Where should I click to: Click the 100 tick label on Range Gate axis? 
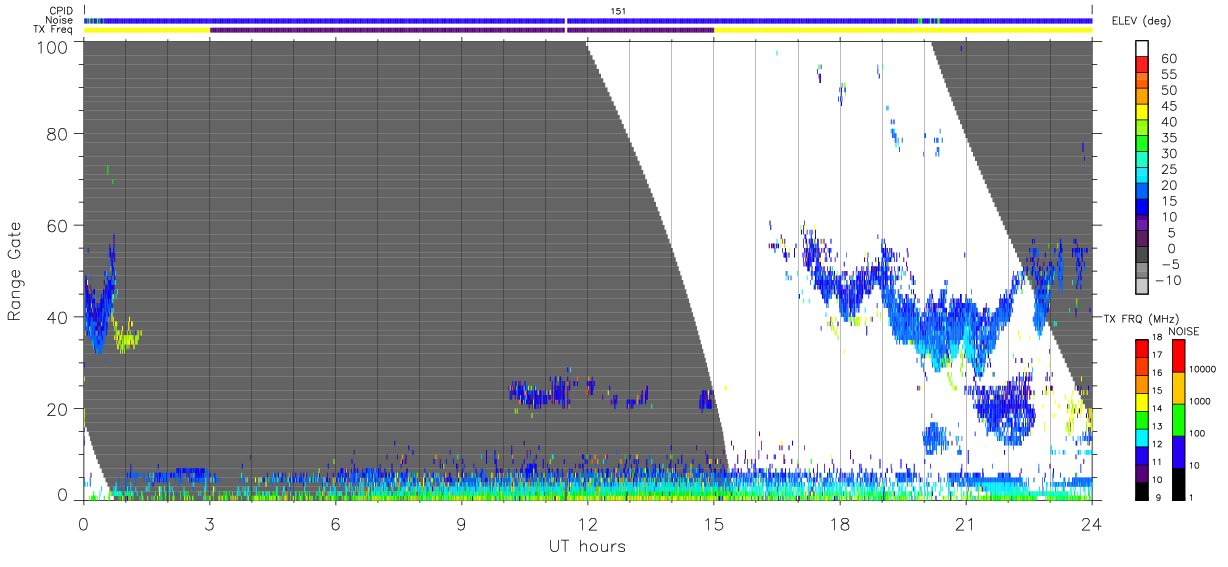(x=52, y=47)
